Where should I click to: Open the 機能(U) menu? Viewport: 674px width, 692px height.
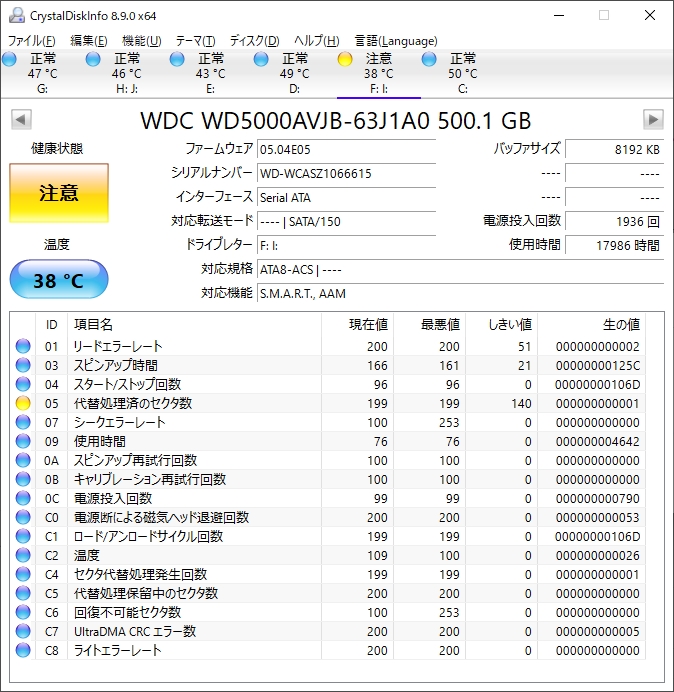coord(141,41)
